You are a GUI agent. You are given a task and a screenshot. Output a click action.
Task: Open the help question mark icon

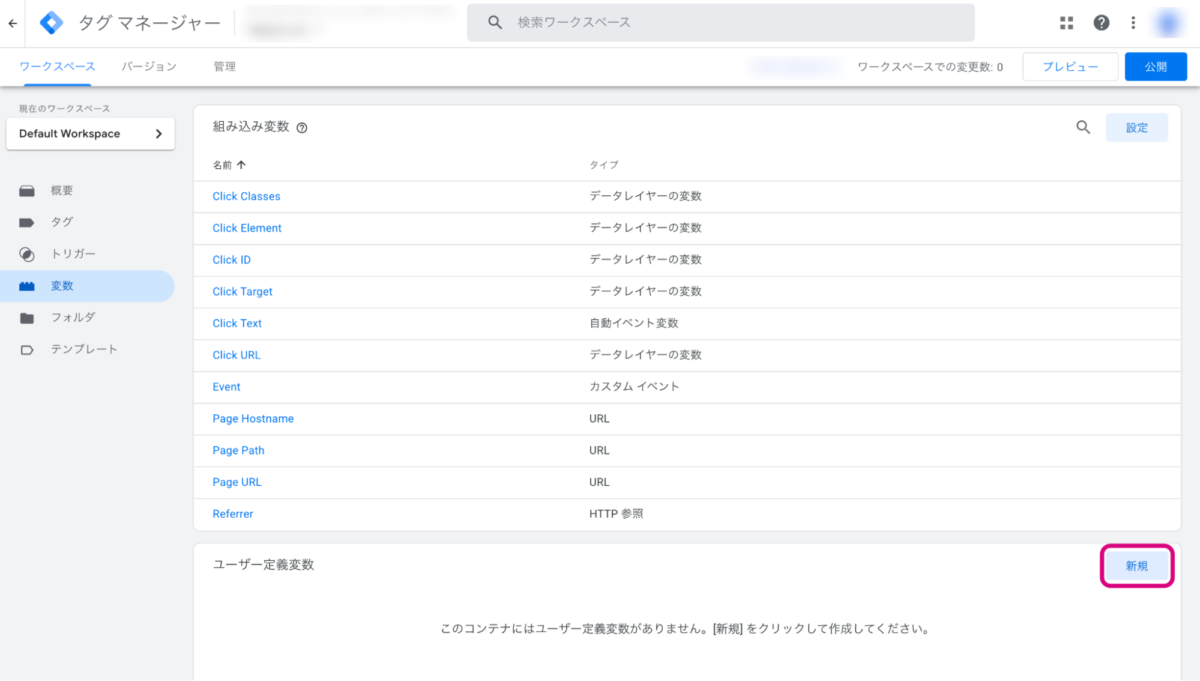[x=1101, y=23]
